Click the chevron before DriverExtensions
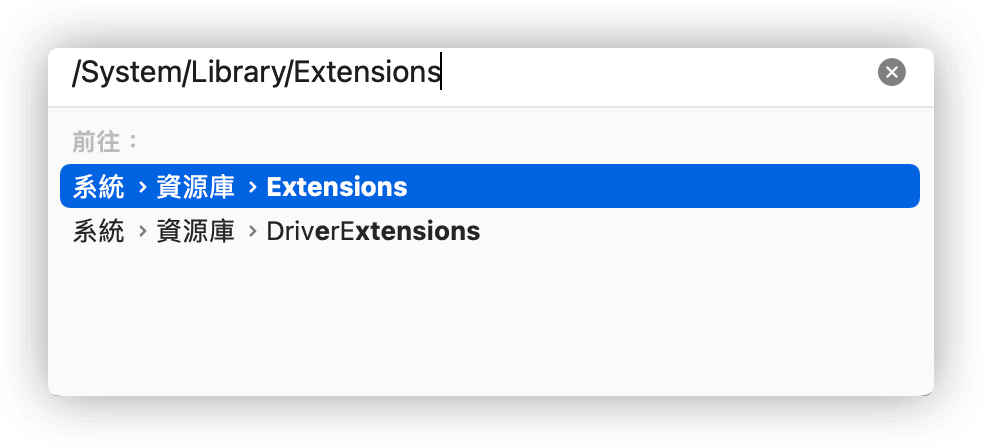 [252, 232]
